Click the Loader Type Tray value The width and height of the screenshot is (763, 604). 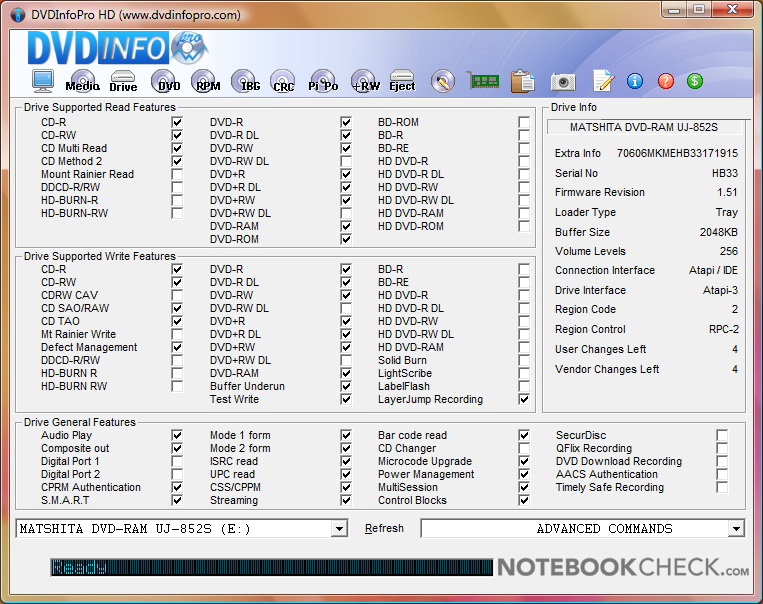[x=727, y=213]
